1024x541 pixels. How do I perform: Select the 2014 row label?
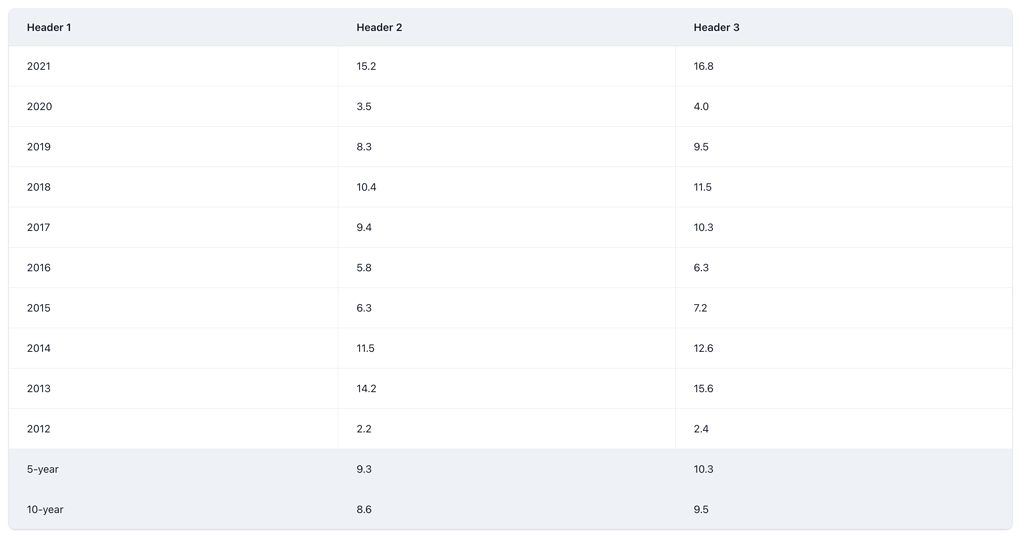39,348
